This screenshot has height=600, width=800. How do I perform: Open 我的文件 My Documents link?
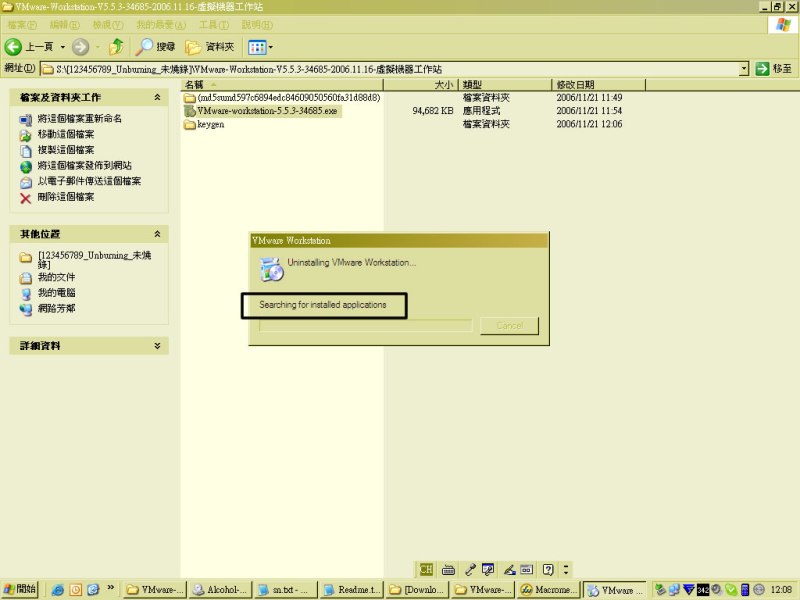pyautogui.click(x=56, y=277)
